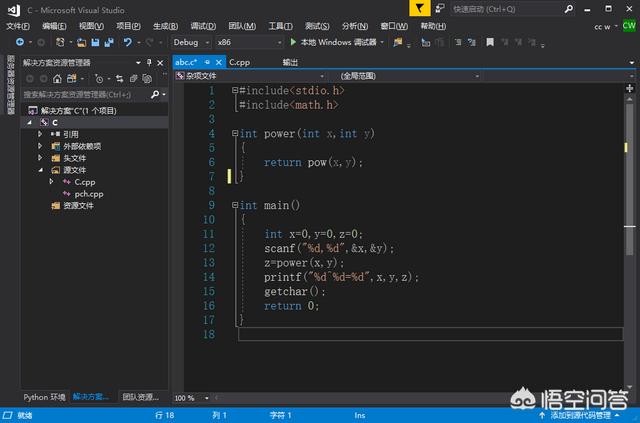The width and height of the screenshot is (640, 423).
Task: Click the split editor icon above scrollbar
Action: (x=629, y=88)
